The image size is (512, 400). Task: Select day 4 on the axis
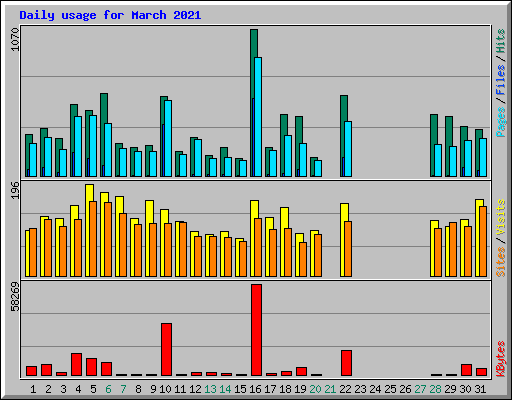pyautogui.click(x=78, y=389)
